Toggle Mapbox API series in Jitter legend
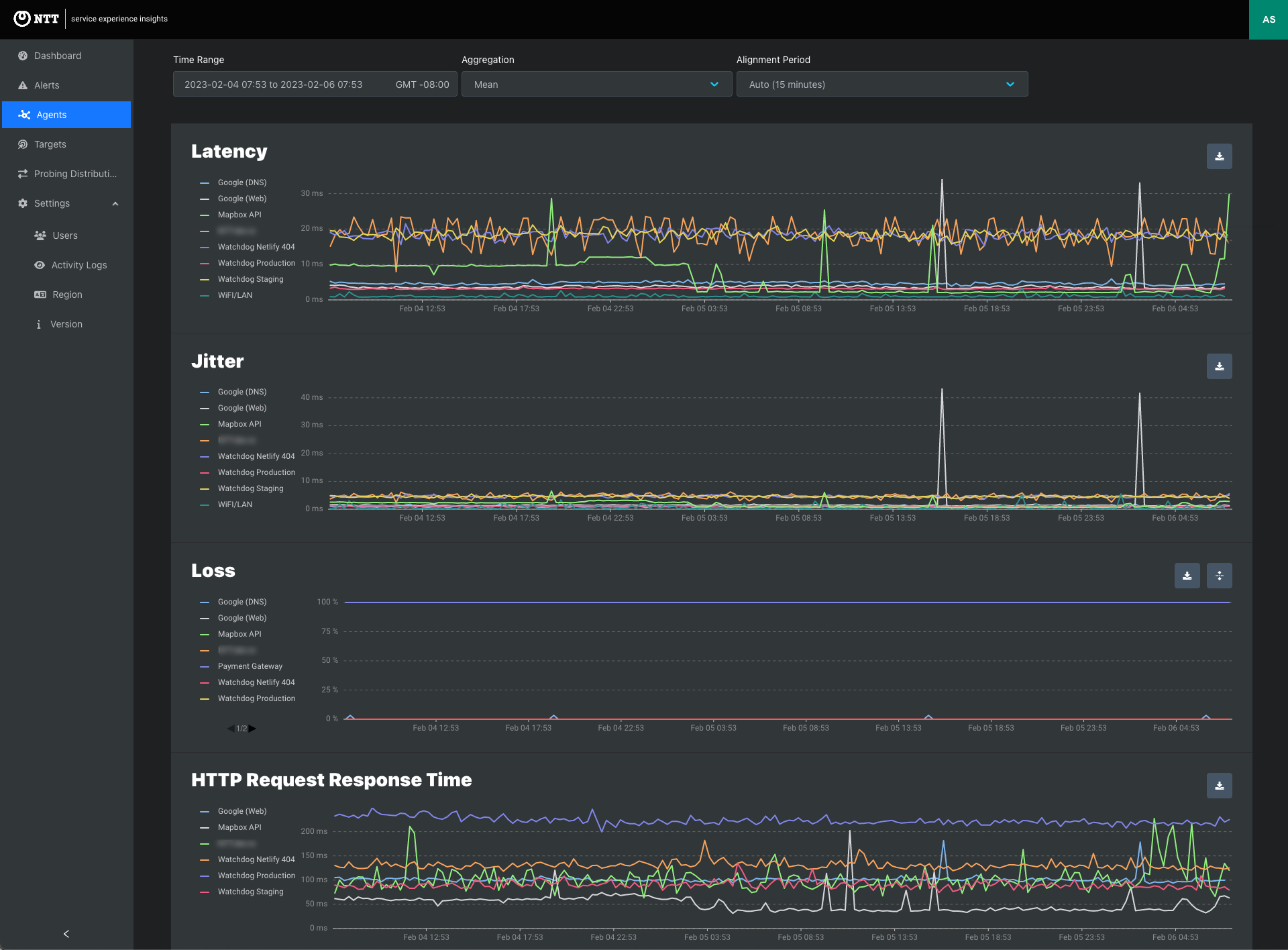 pyautogui.click(x=231, y=424)
